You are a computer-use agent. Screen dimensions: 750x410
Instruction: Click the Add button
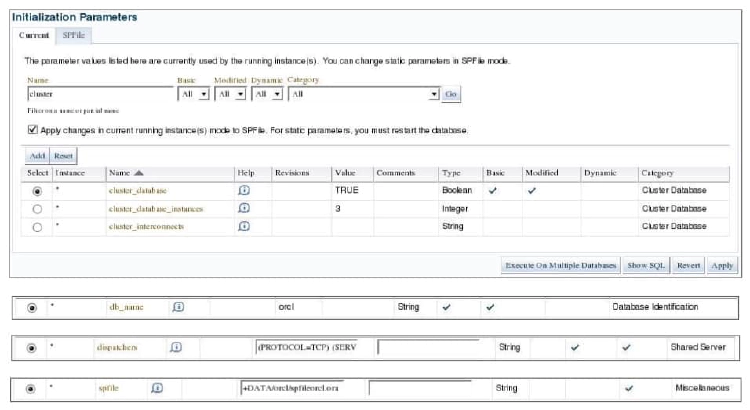click(37, 155)
